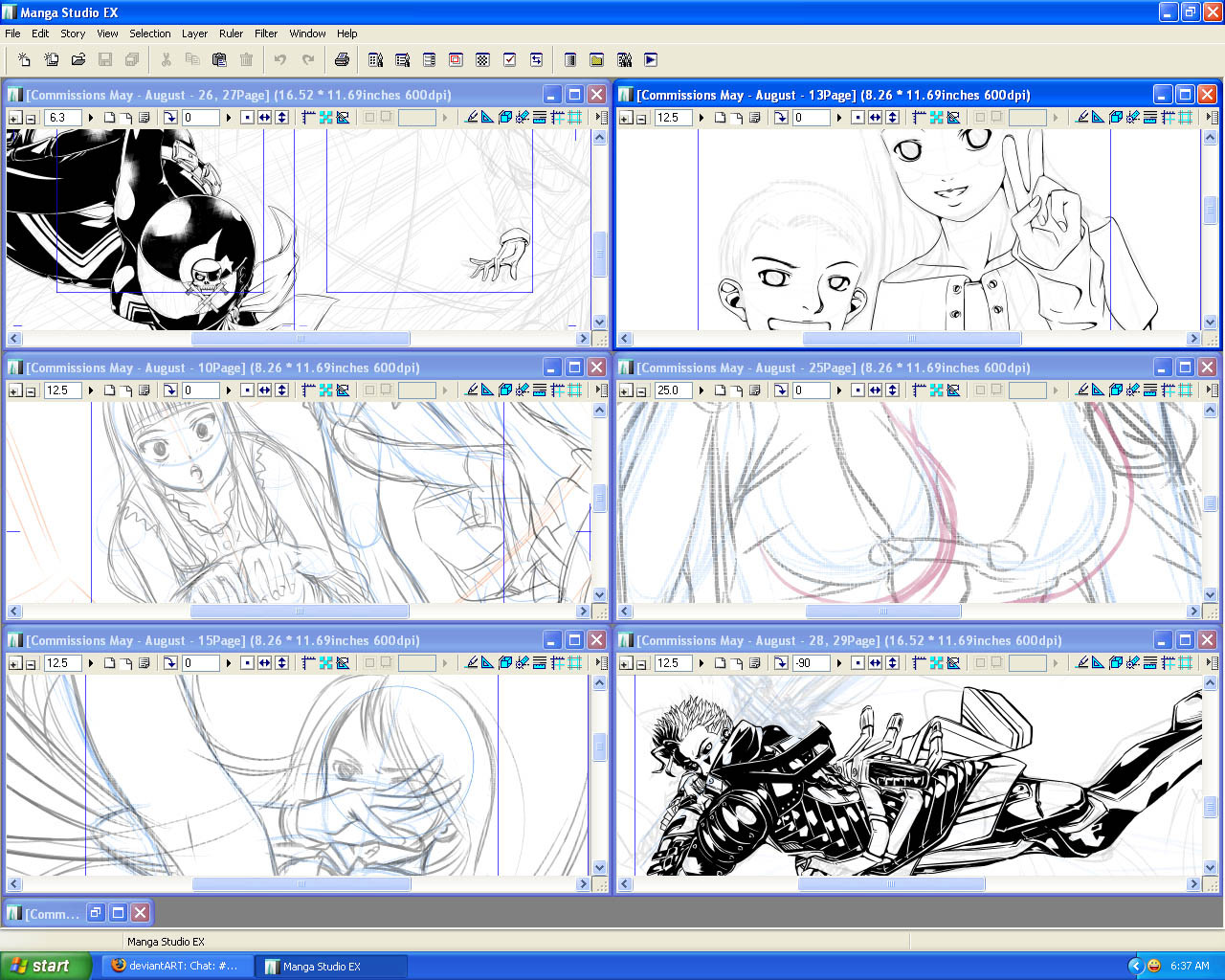This screenshot has width=1225, height=980.
Task: Toggle the snap-to-guides icon in 15Page window
Action: (557, 663)
